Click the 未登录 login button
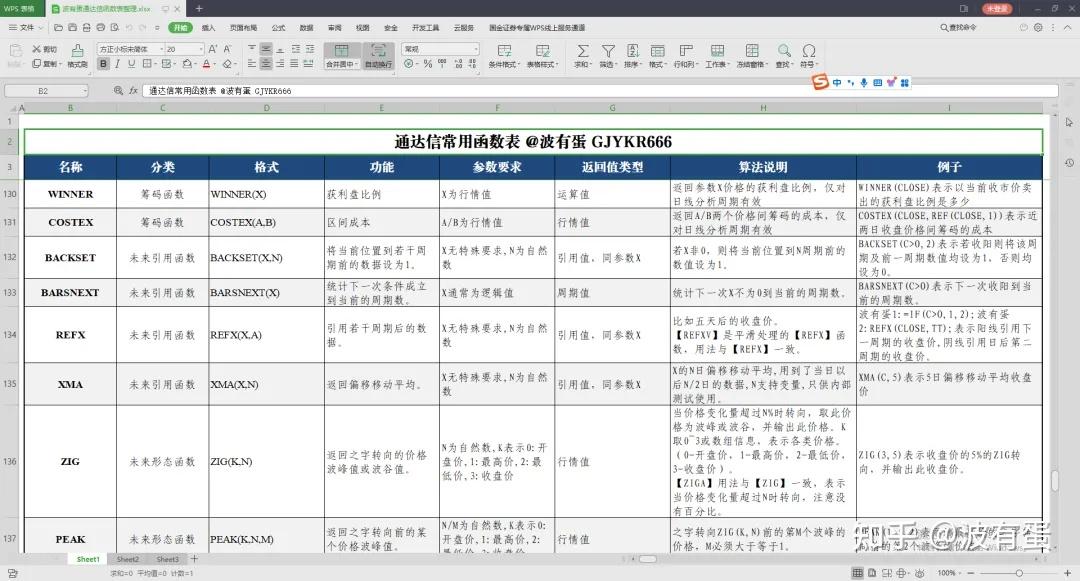This screenshot has height=581, width=1080. coord(997,8)
